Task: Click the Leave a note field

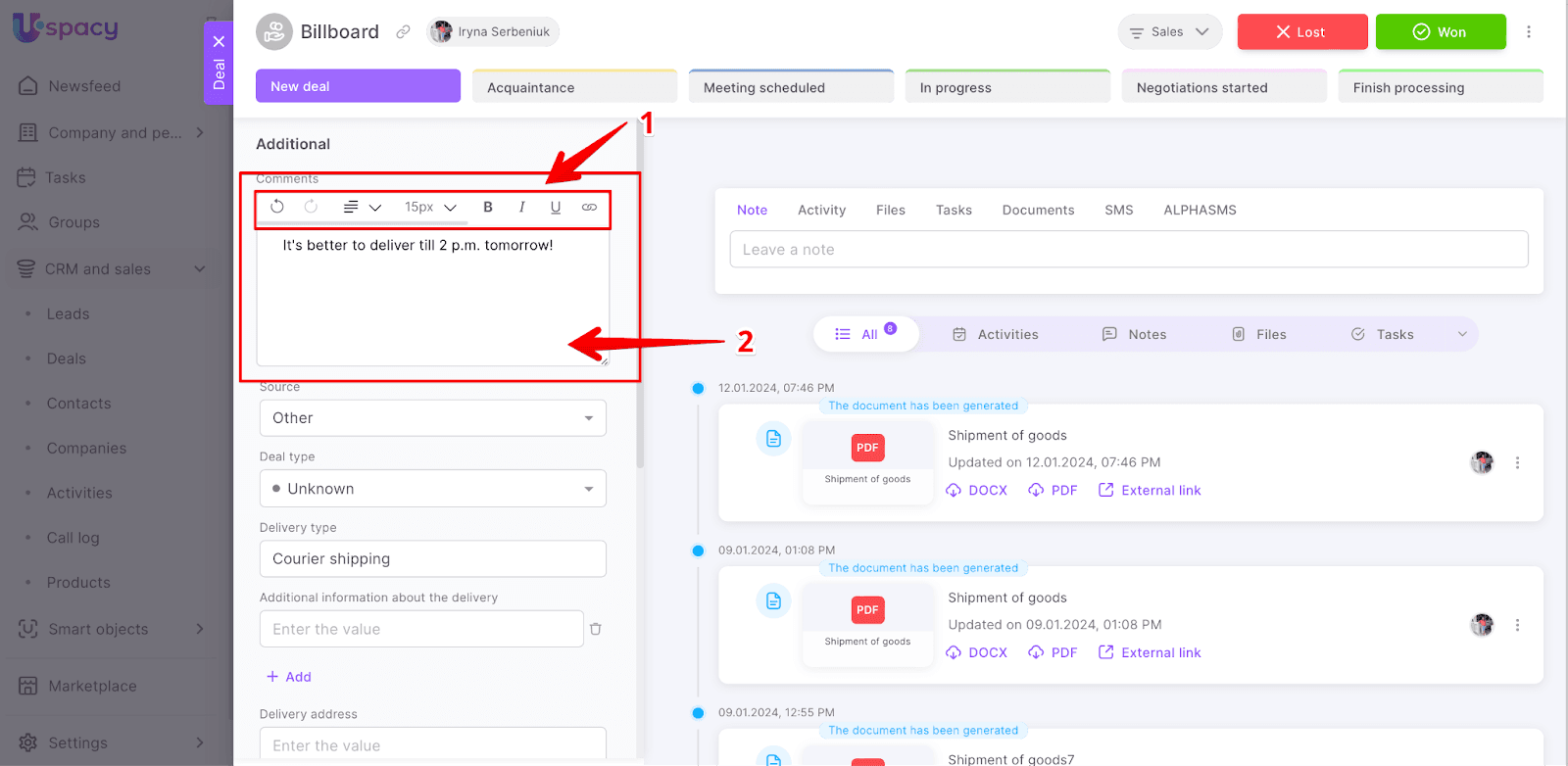Action: coord(1128,250)
